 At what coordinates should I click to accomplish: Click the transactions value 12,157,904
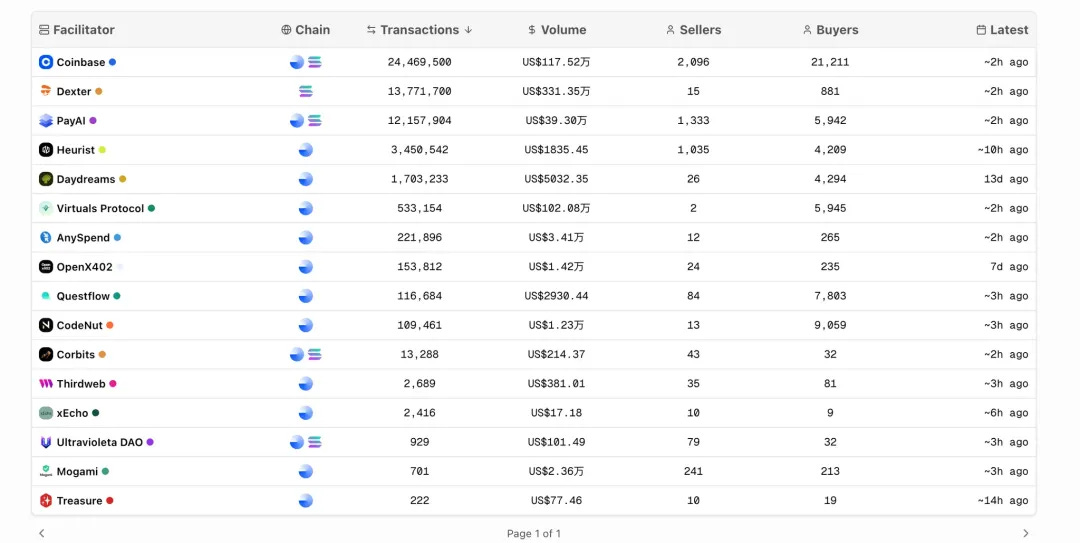click(x=419, y=121)
